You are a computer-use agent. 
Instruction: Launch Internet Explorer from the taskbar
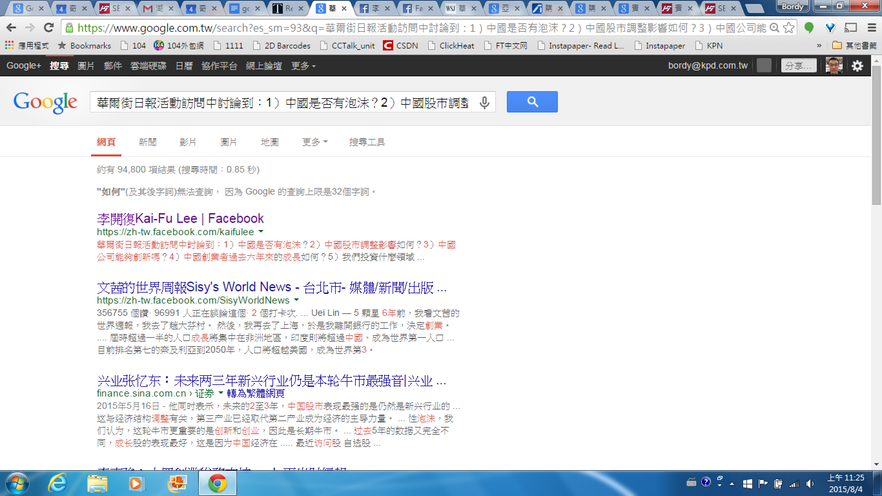[x=57, y=484]
